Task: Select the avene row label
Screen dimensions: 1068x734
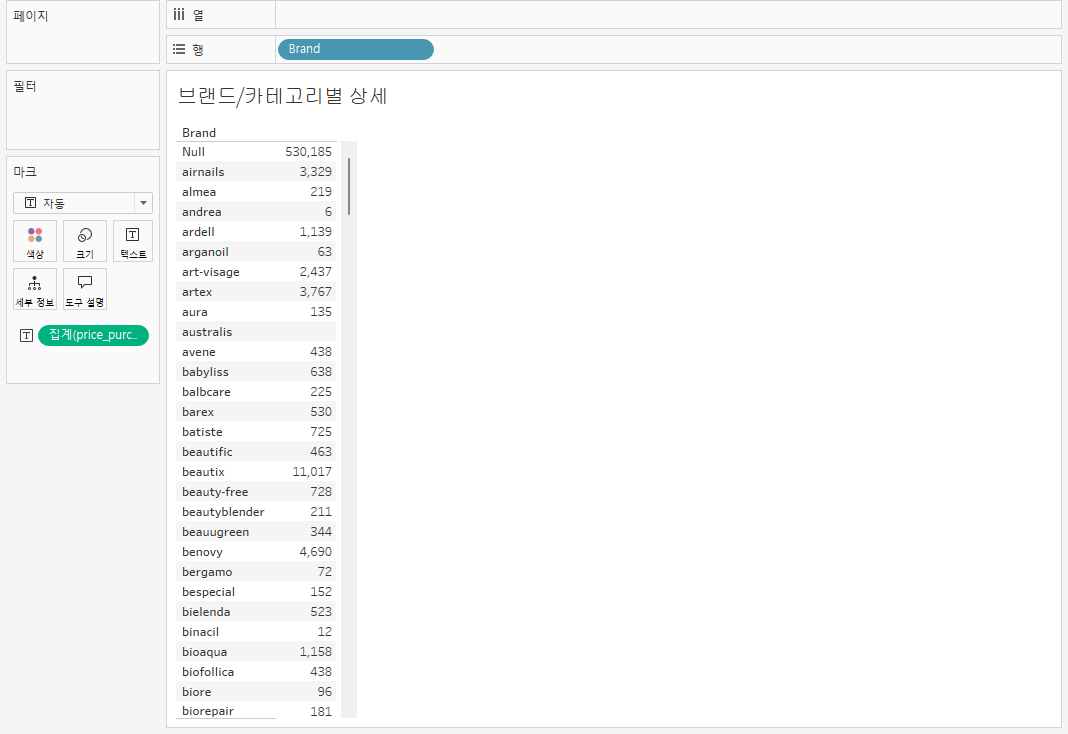Action: [199, 352]
